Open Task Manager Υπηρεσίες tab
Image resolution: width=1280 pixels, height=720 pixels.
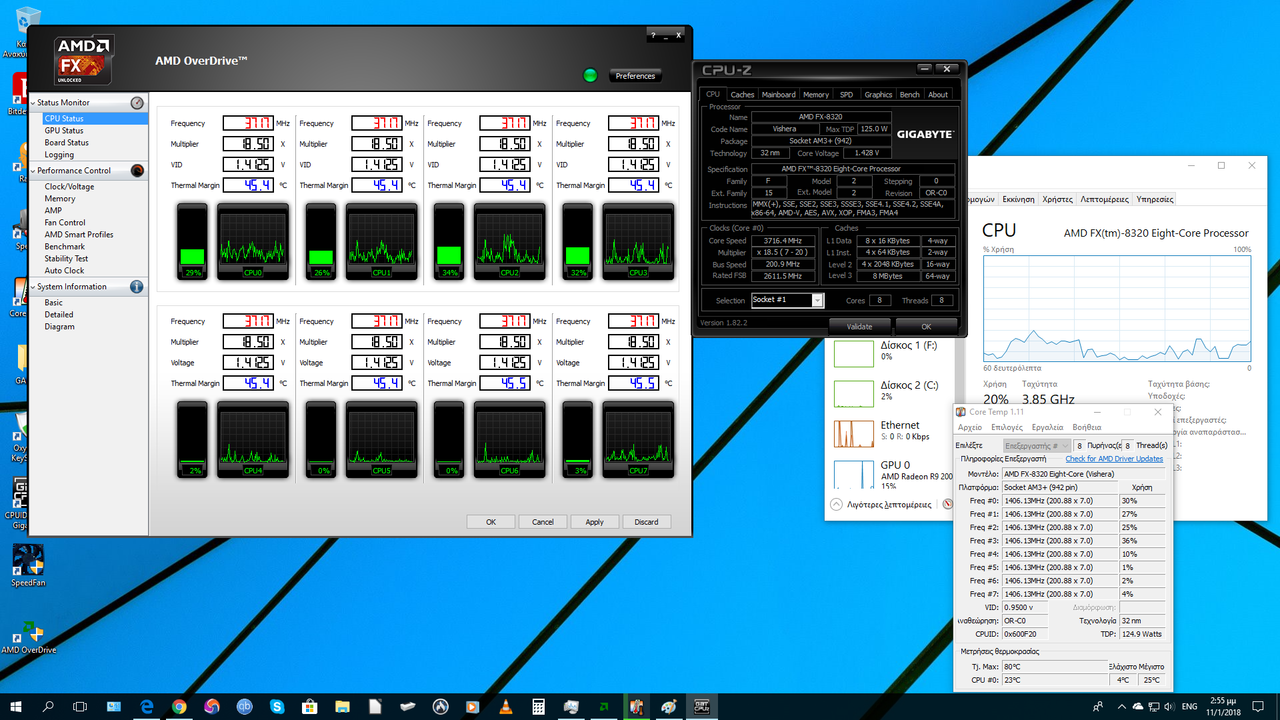(x=1154, y=199)
